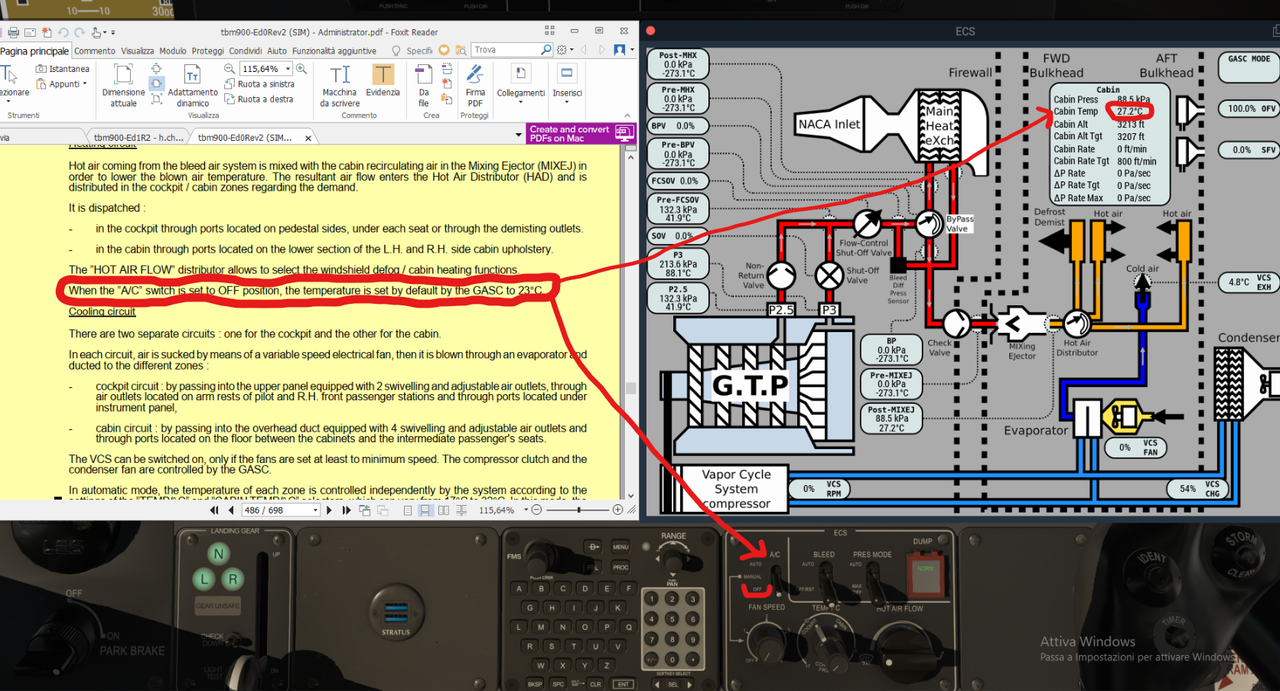
Task: Click the PDF vertical scrollbar thumb
Action: coord(631,388)
